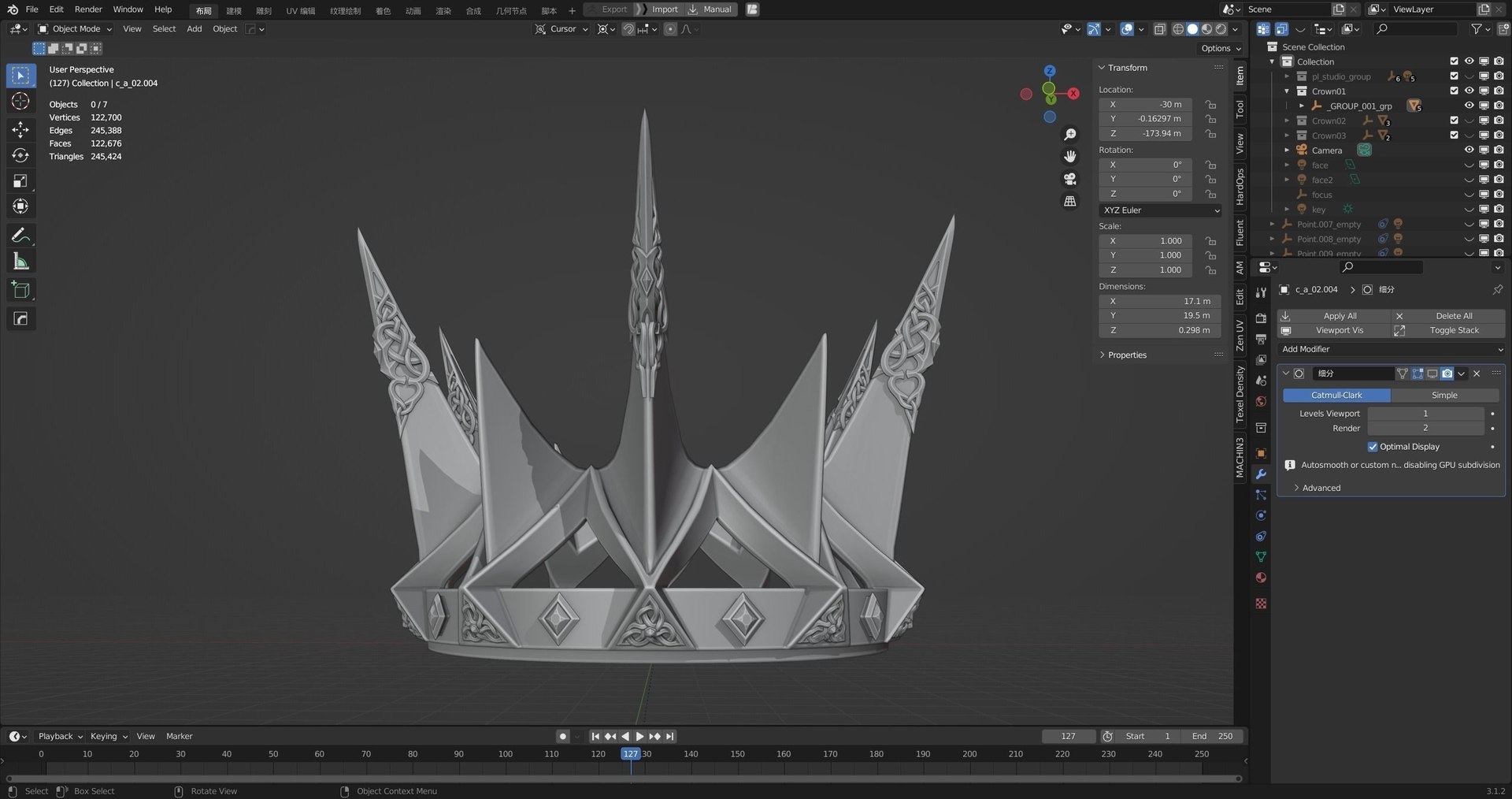Image resolution: width=1512 pixels, height=799 pixels.
Task: Open the Render properties tab
Action: click(x=1261, y=318)
